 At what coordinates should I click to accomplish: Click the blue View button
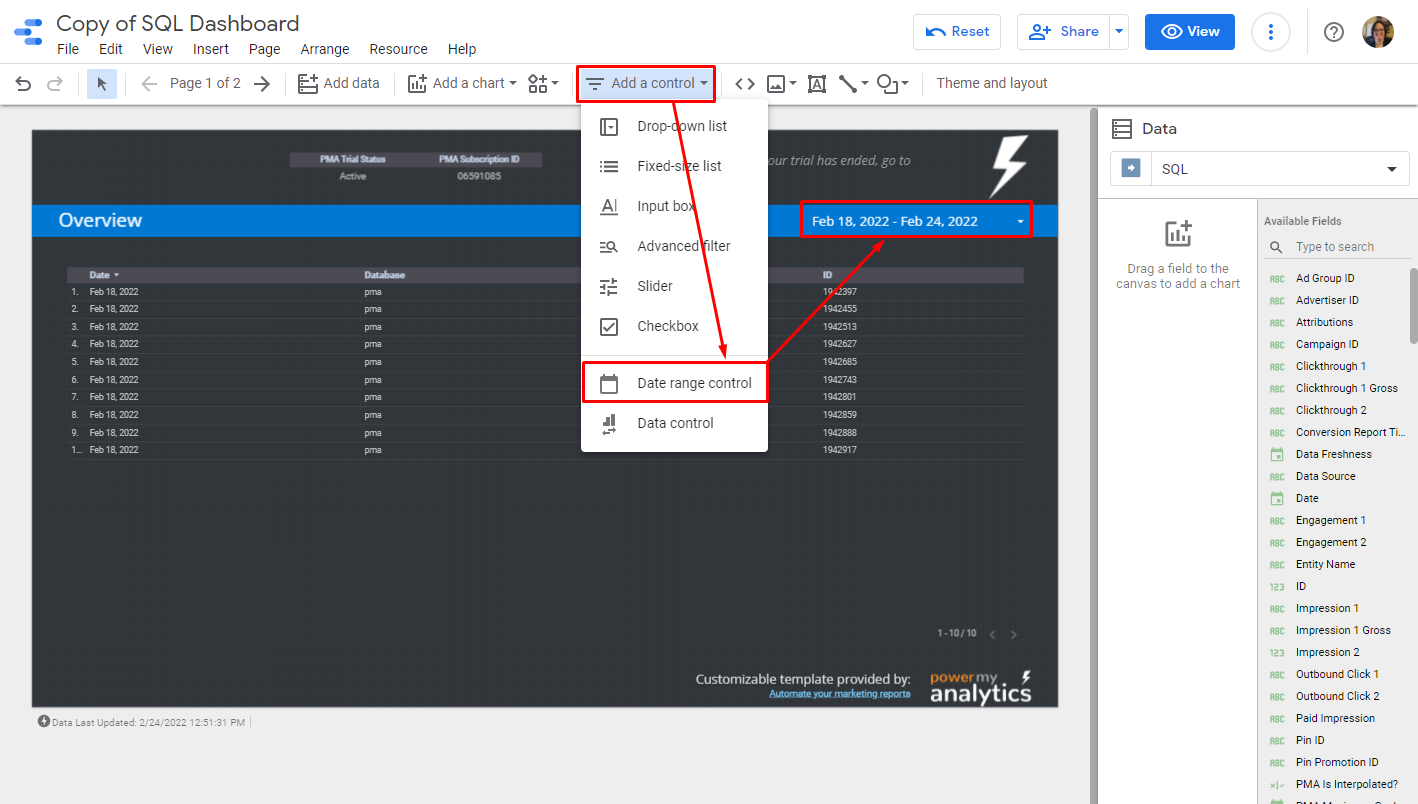pyautogui.click(x=1189, y=32)
